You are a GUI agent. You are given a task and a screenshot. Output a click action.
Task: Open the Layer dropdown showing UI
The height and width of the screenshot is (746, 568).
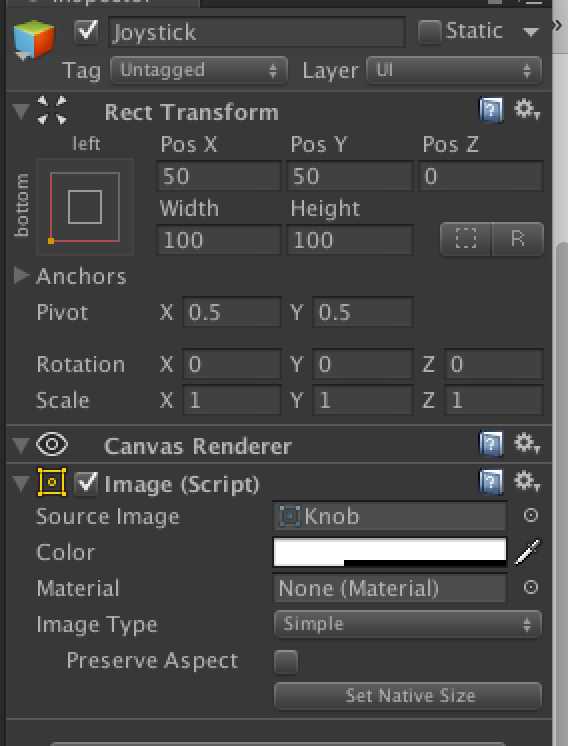click(x=454, y=71)
